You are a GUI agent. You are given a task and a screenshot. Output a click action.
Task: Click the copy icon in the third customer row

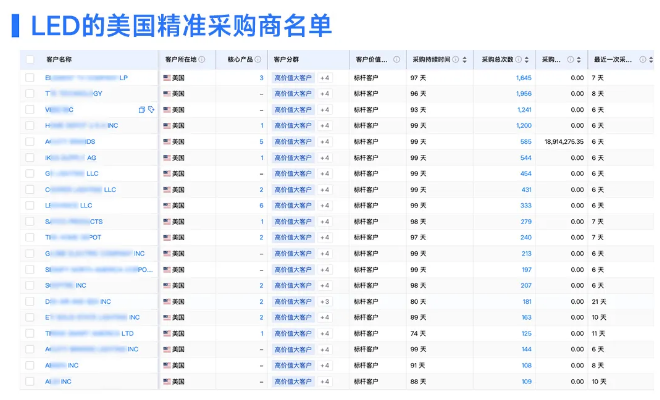coord(141,109)
